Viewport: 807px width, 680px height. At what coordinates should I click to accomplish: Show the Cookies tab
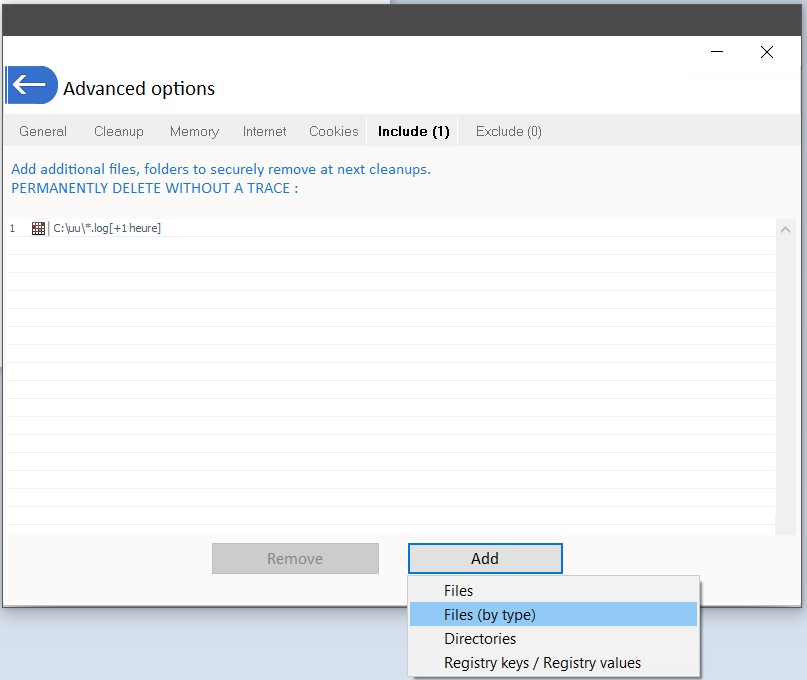click(x=333, y=131)
